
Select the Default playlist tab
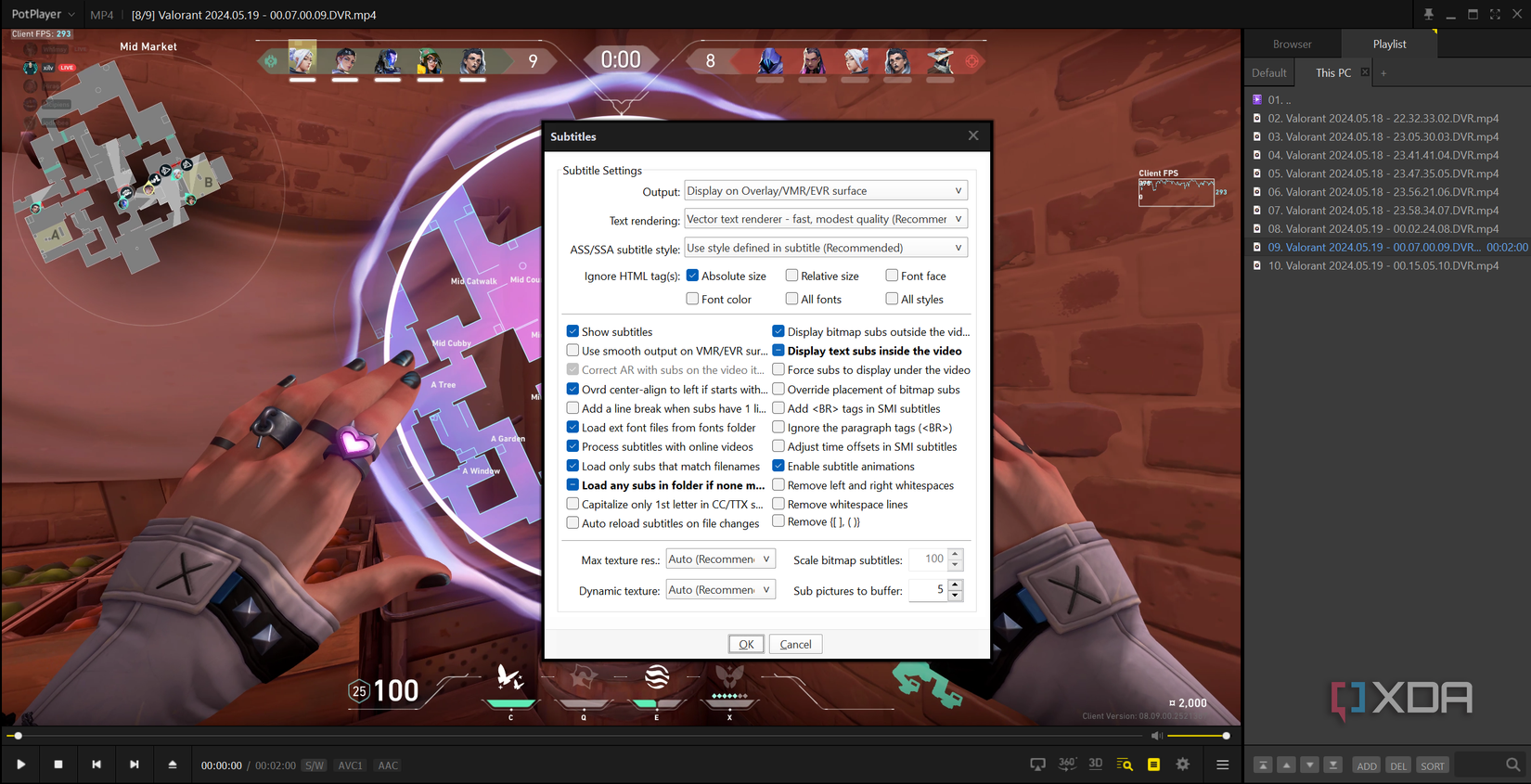(1268, 73)
